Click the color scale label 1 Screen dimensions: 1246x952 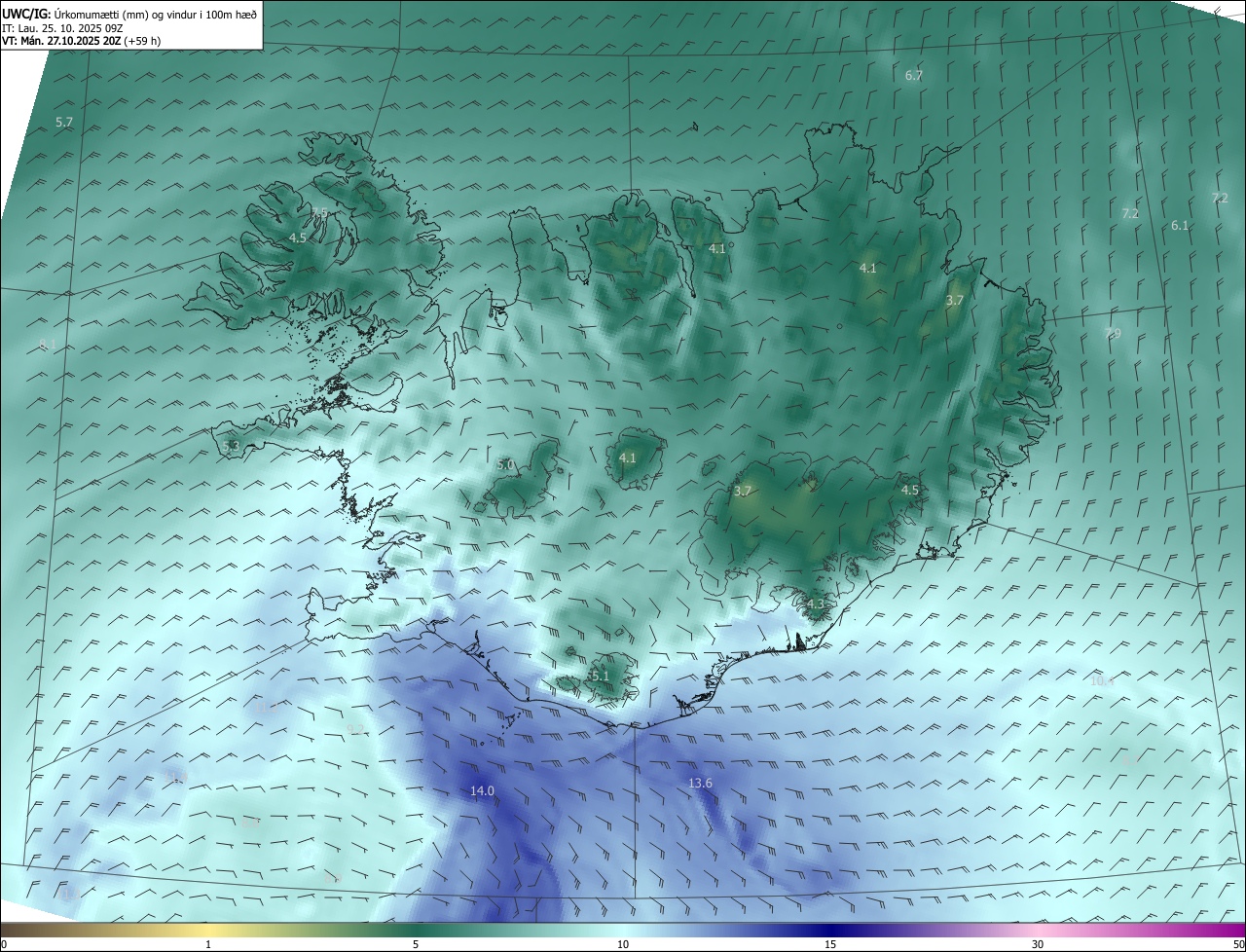(208, 944)
